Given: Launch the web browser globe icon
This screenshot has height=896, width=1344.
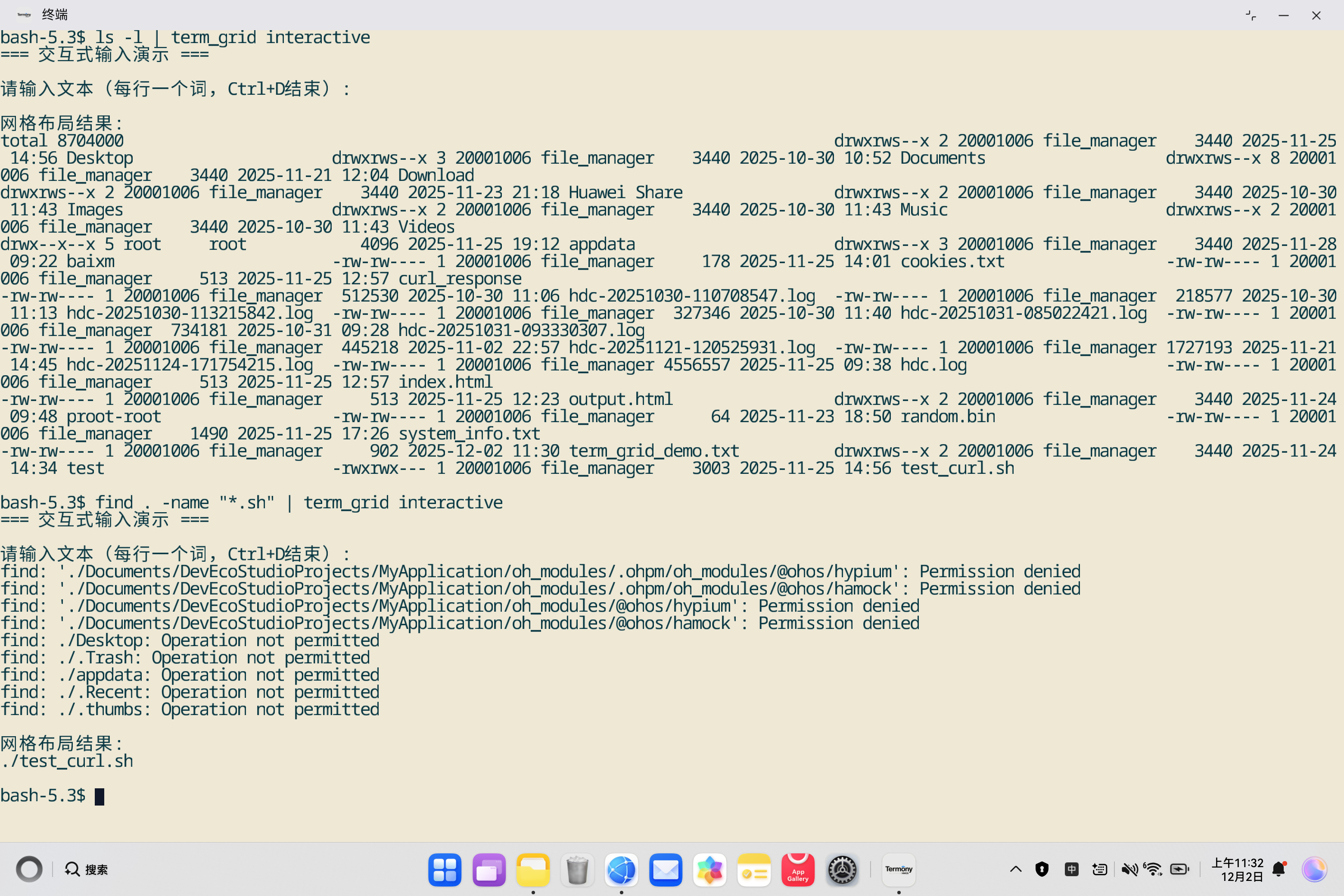Looking at the screenshot, I should [x=621, y=869].
